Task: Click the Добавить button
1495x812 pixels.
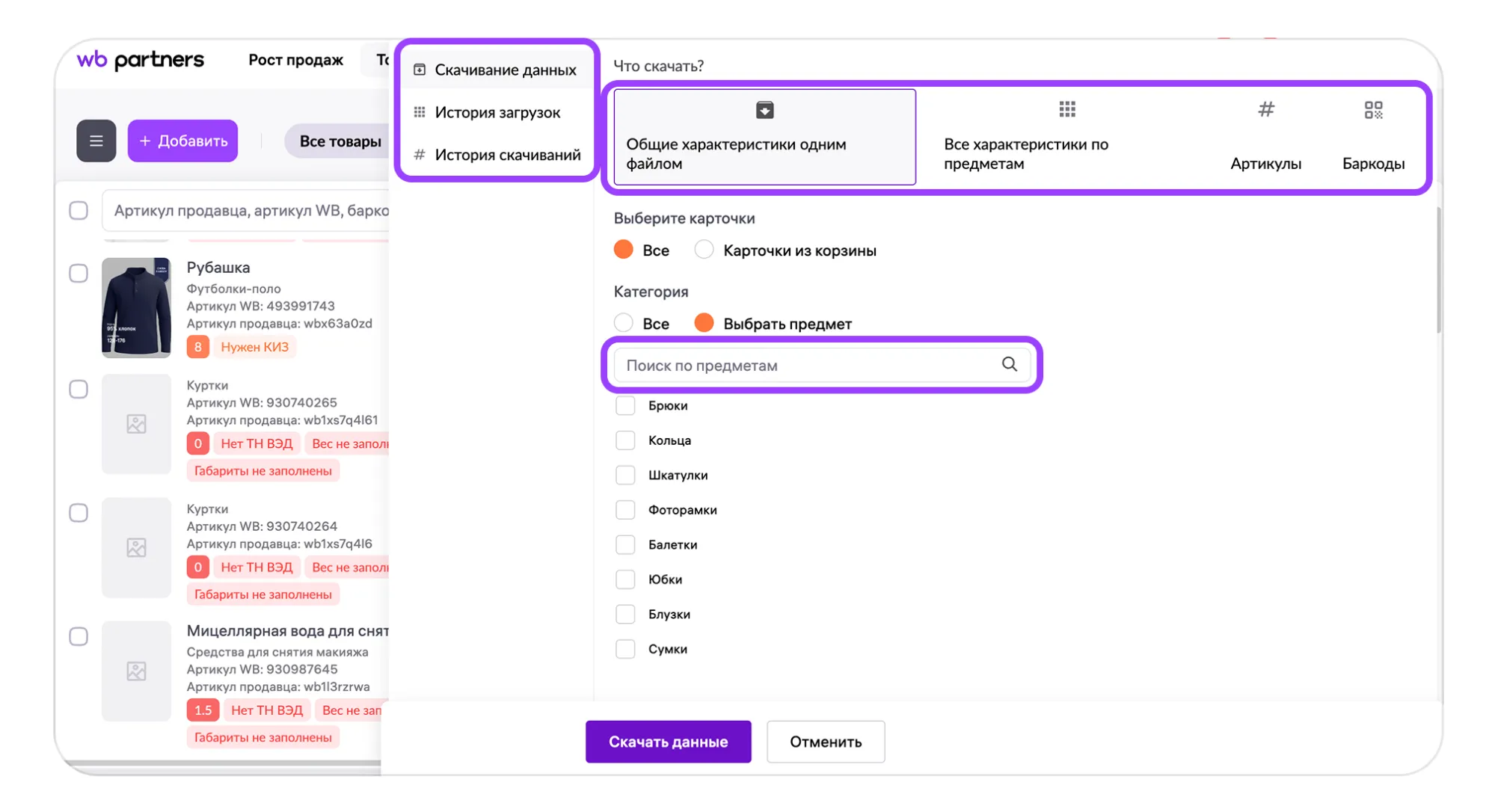Action: [x=182, y=141]
